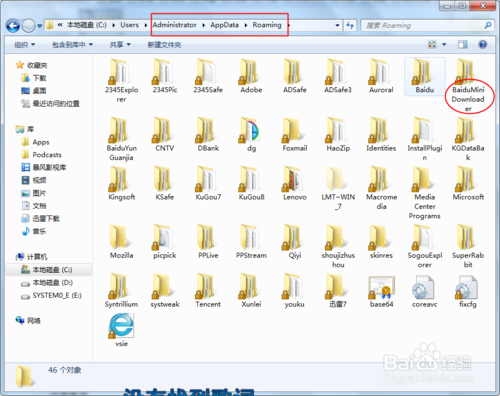This screenshot has height=396, width=500.
Task: Select the Baidu folder
Action: point(425,76)
